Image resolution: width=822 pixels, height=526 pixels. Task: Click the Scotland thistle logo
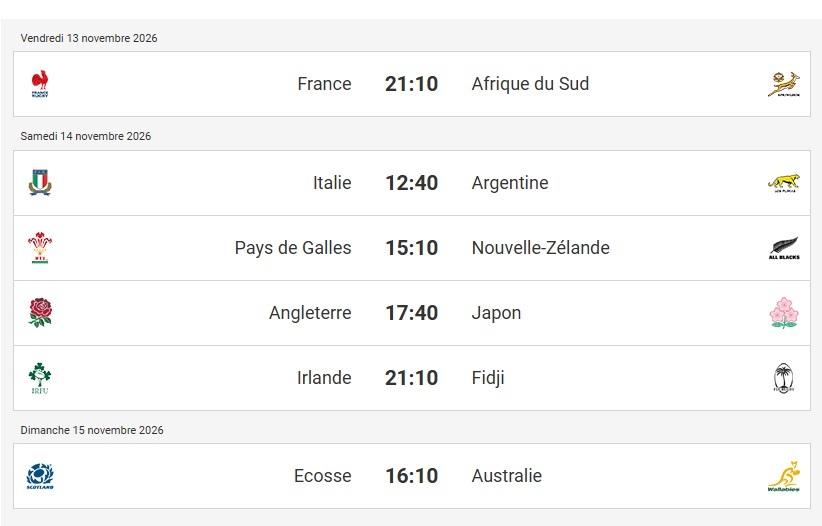tap(40, 476)
